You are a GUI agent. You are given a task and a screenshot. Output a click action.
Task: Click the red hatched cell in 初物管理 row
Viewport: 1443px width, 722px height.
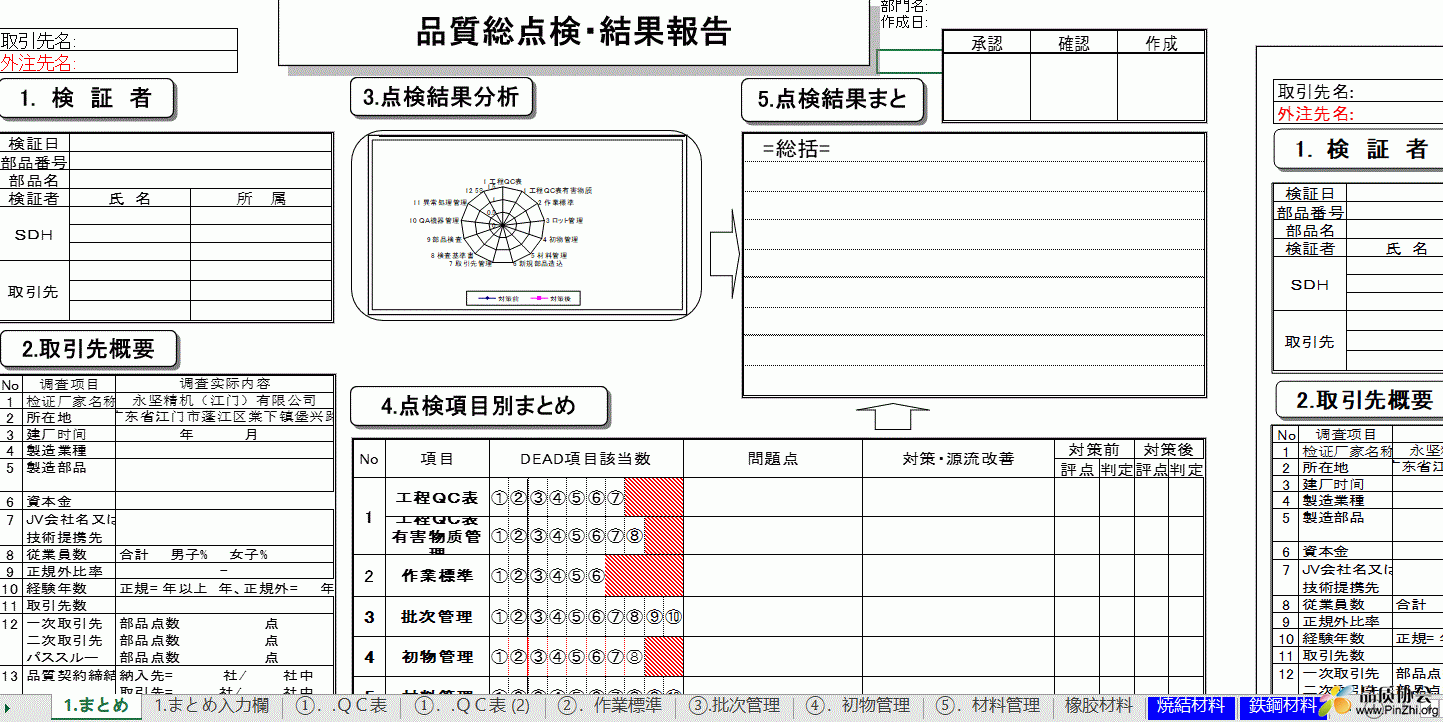click(x=664, y=657)
